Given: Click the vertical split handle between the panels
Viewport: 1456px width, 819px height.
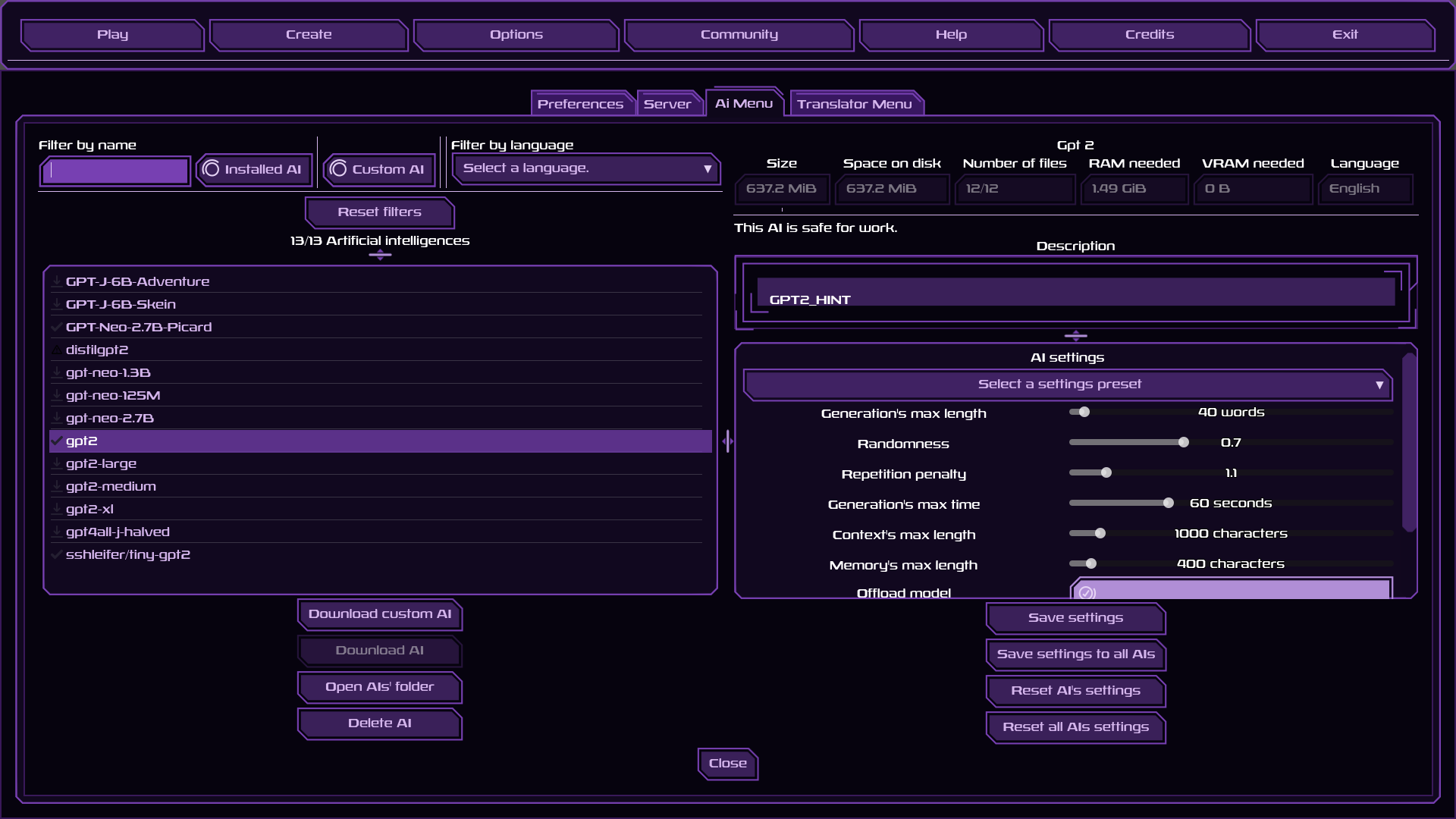Looking at the screenshot, I should pyautogui.click(x=727, y=441).
